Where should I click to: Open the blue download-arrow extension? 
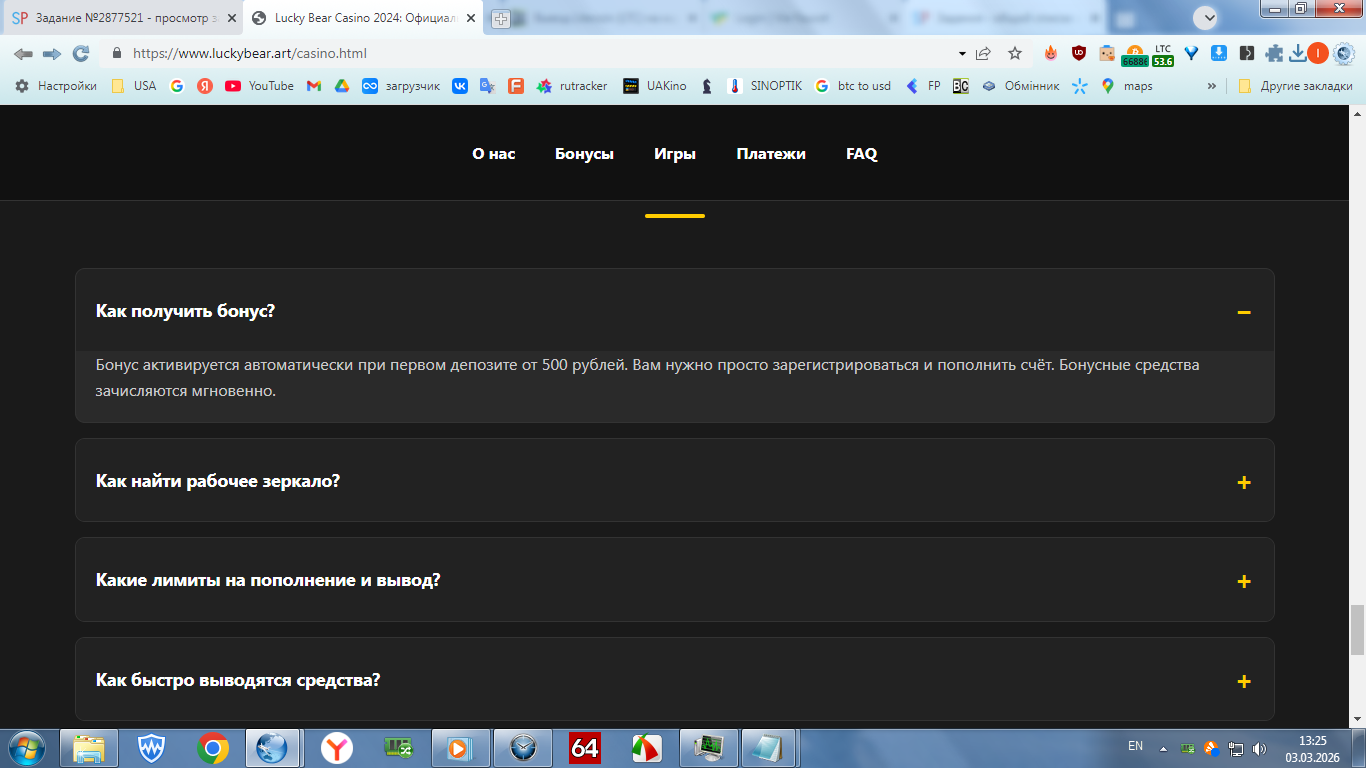(x=1219, y=54)
